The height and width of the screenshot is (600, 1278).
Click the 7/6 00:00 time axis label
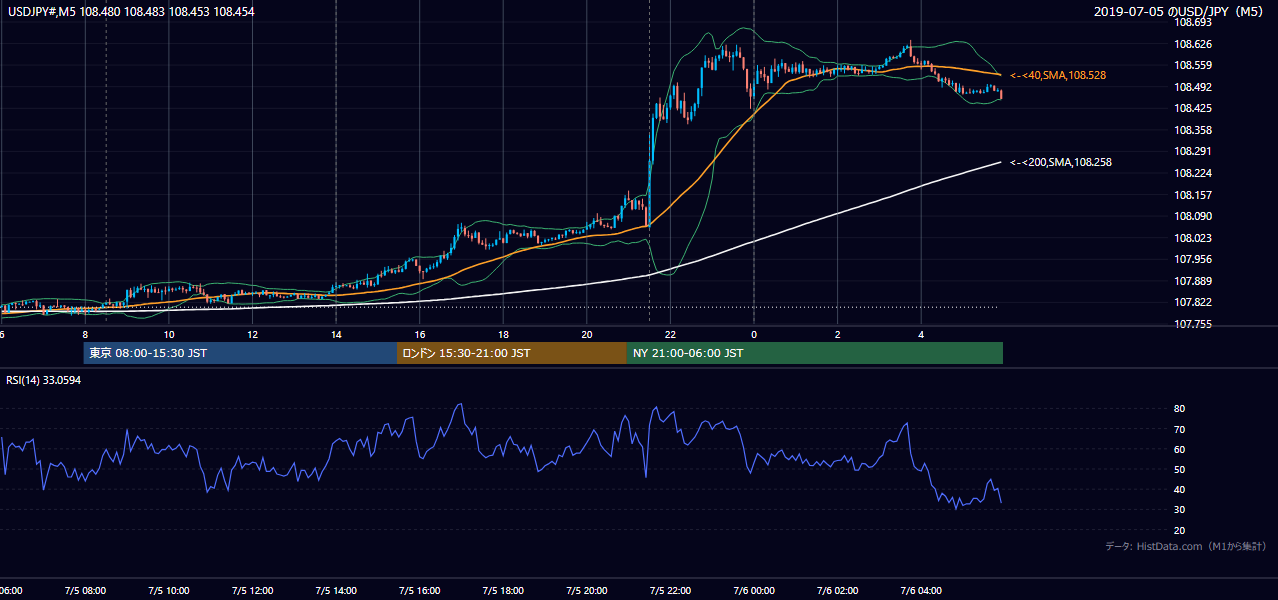click(x=754, y=591)
